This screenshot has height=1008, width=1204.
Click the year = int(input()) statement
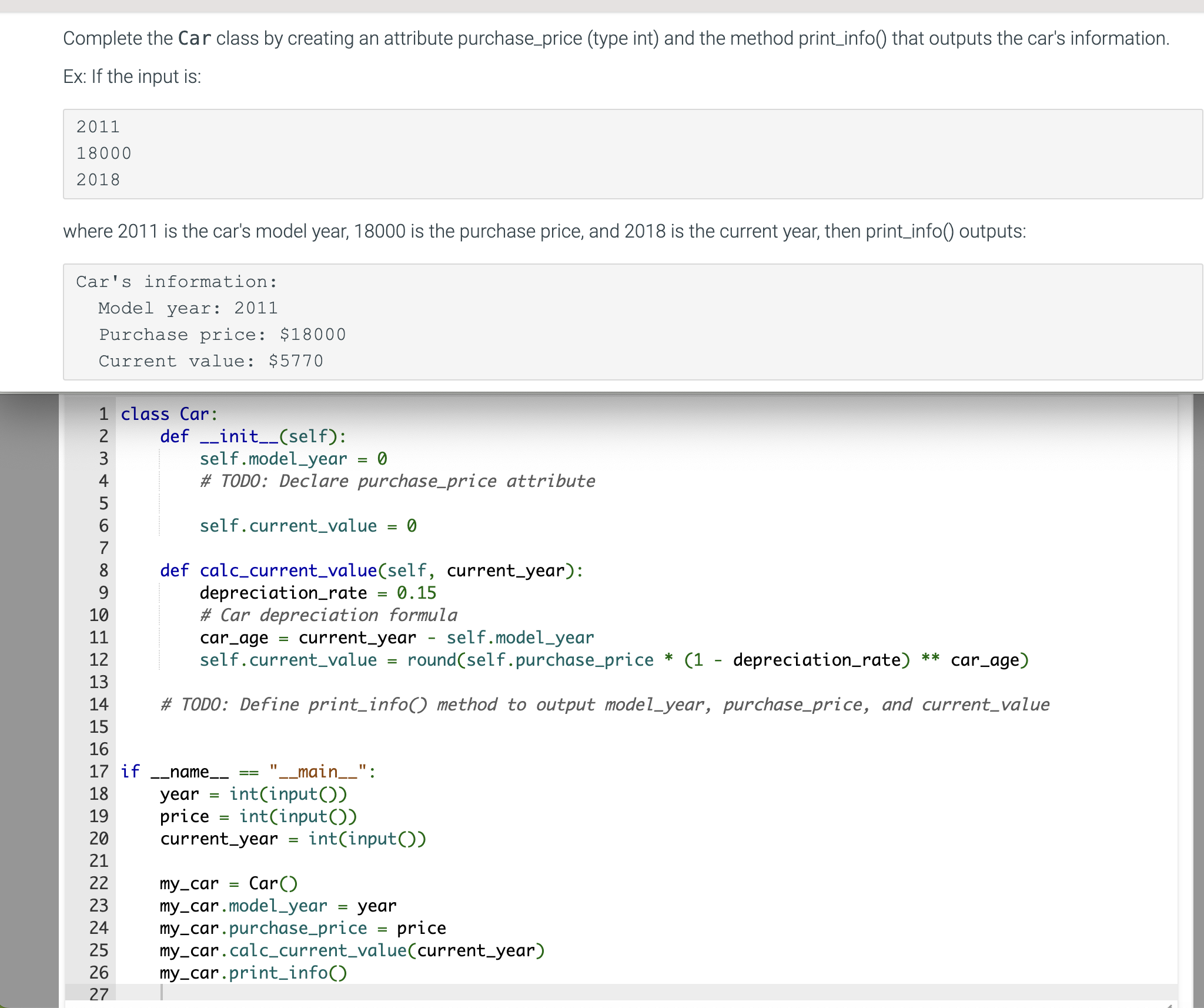253,794
